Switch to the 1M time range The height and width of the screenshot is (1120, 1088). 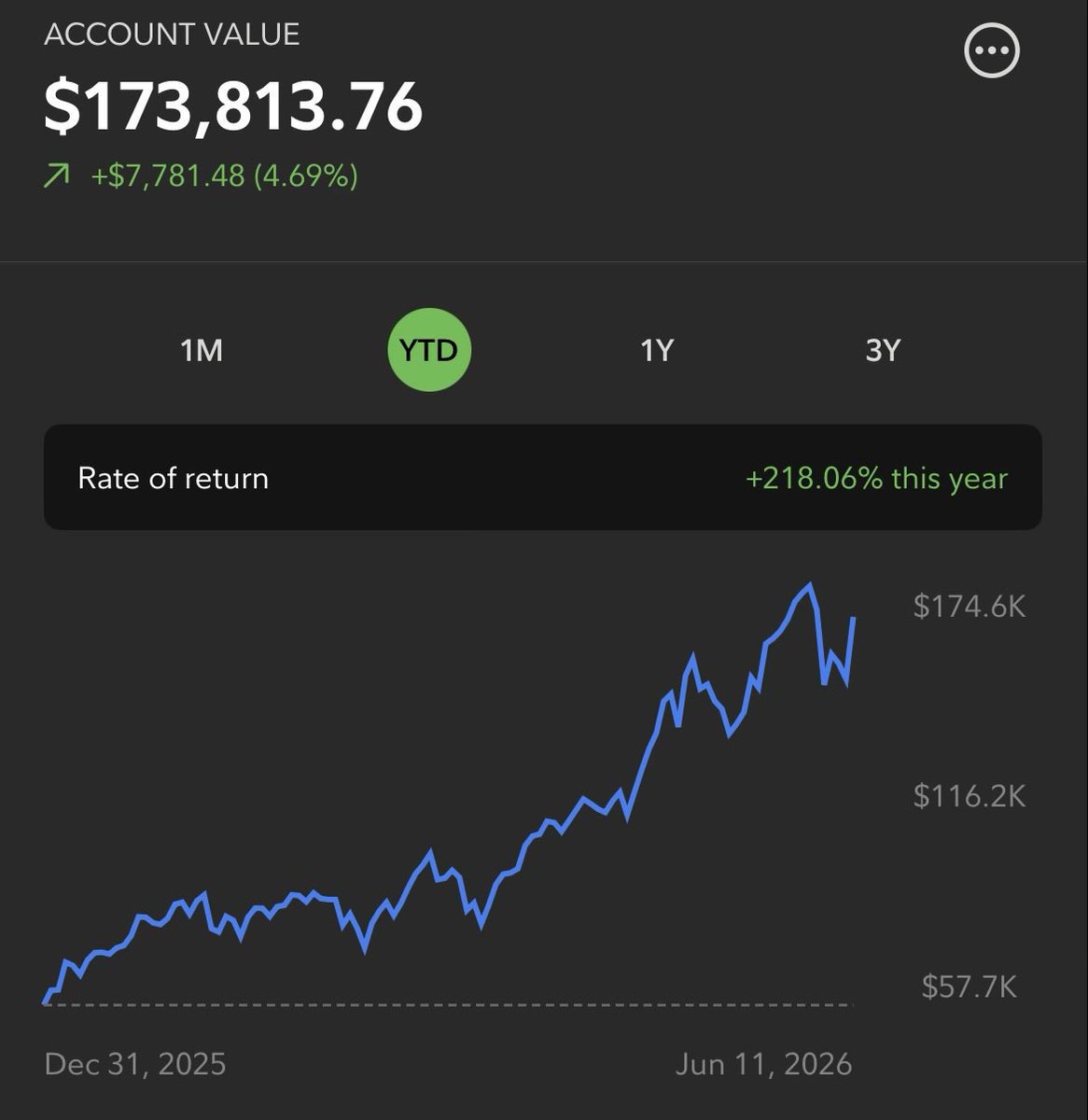(202, 350)
